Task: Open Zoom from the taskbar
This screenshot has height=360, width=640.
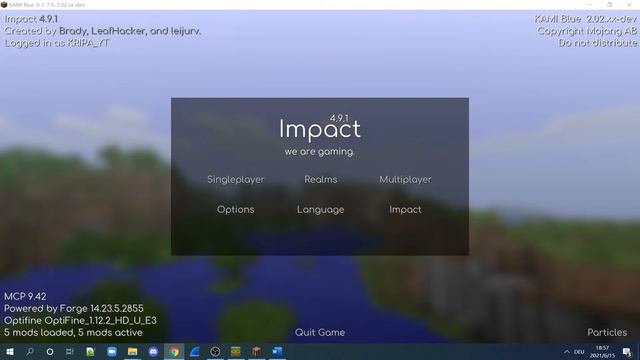Action: [112, 351]
